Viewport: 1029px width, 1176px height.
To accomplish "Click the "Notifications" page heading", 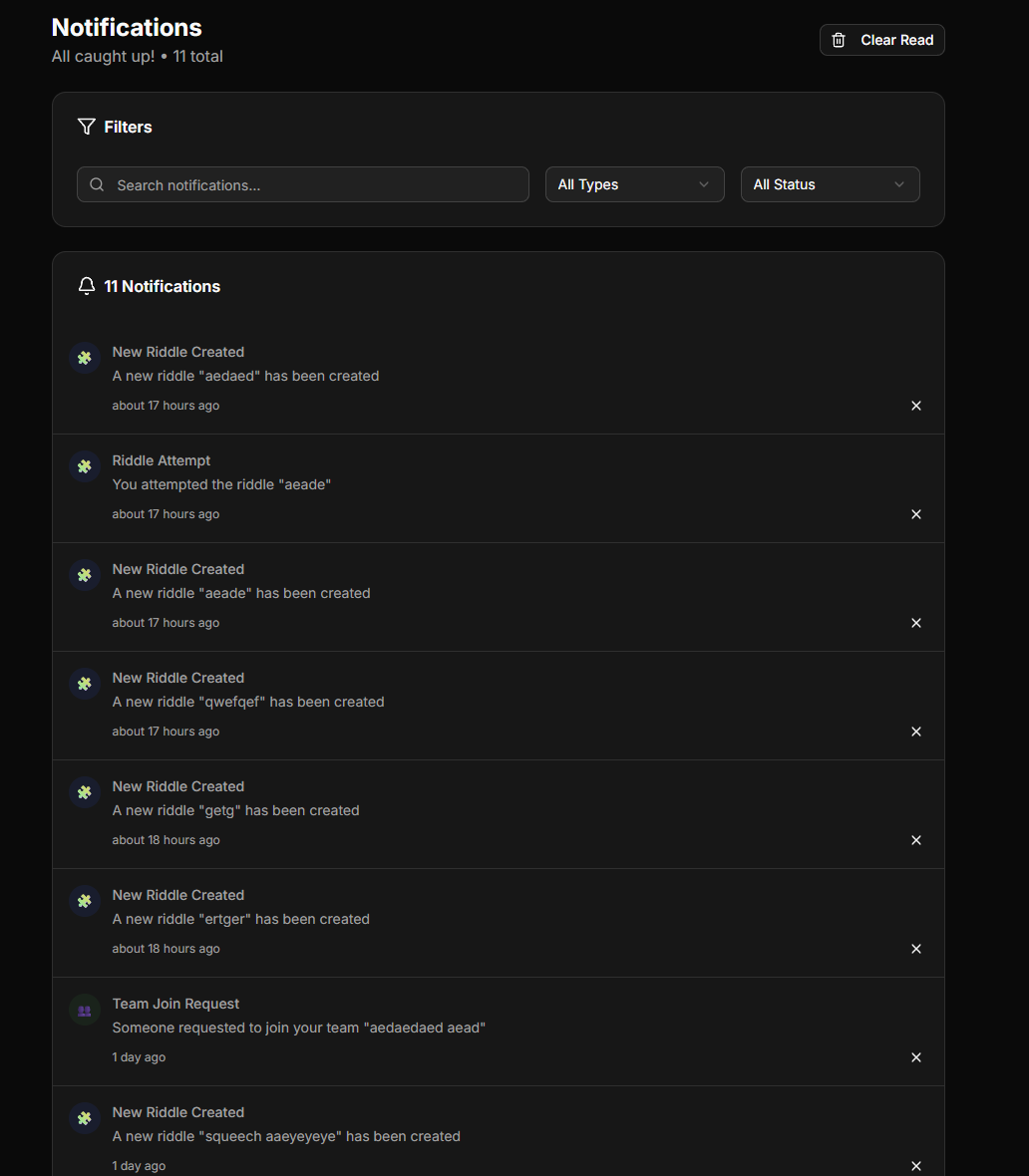I will [x=127, y=27].
